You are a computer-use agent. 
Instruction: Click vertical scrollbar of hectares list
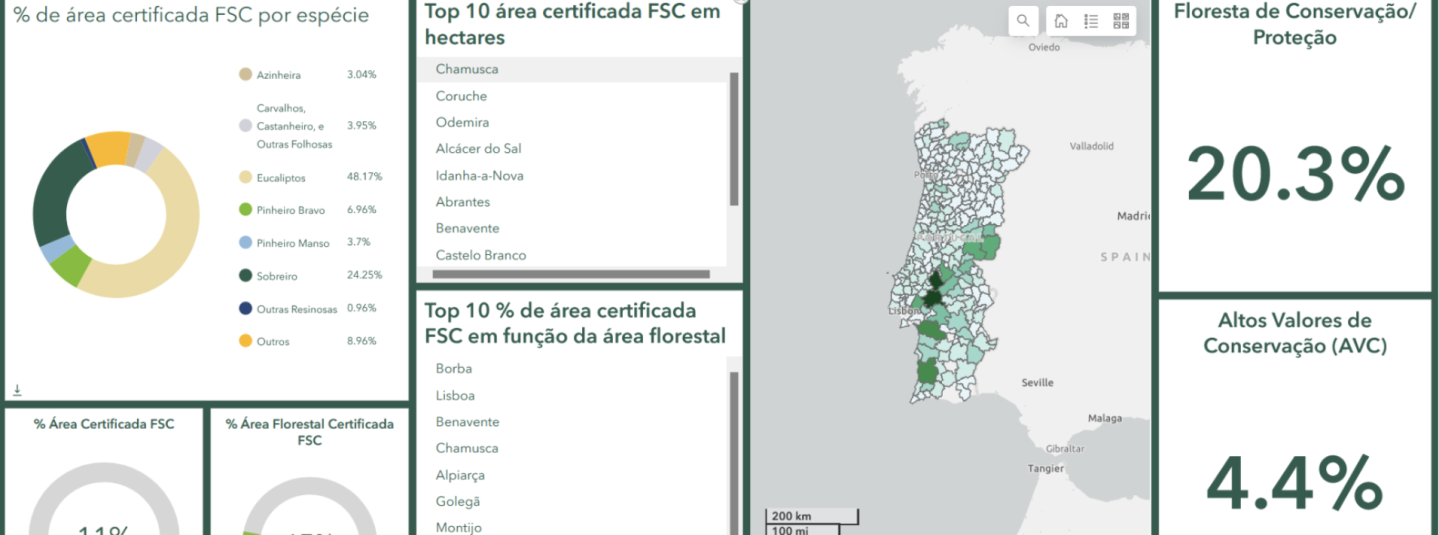pos(734,138)
